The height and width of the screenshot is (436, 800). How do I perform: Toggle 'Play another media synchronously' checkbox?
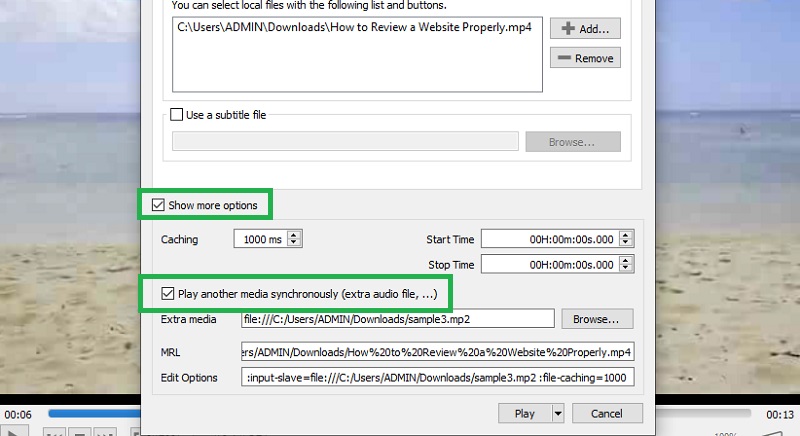coord(167,294)
